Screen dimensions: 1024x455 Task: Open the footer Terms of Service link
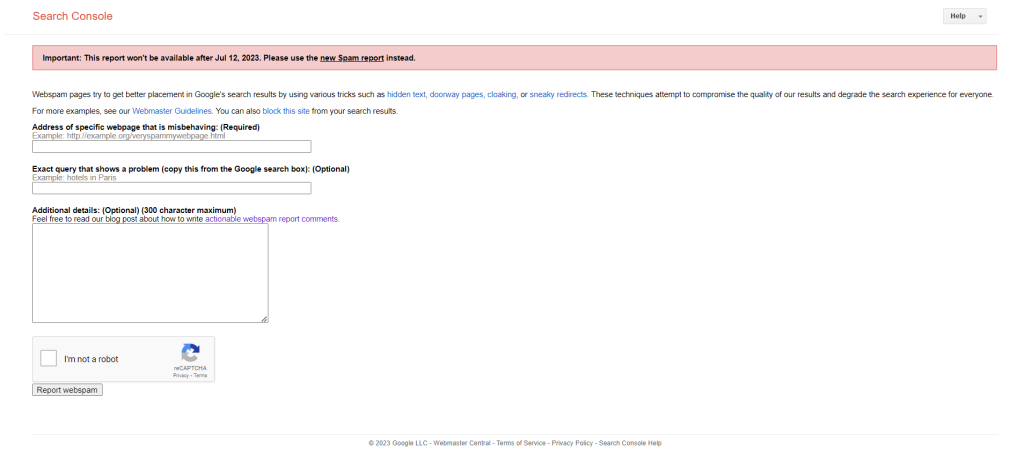520,443
